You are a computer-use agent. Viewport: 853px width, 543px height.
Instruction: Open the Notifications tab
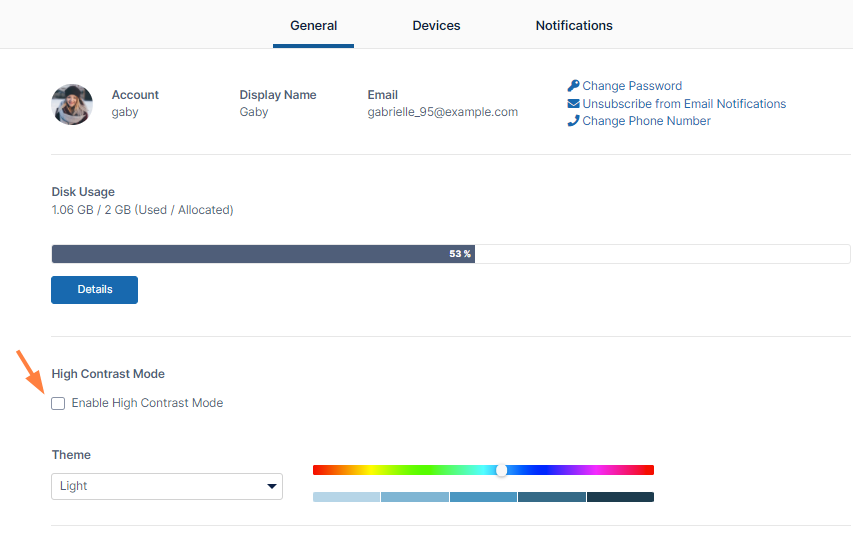(x=574, y=26)
